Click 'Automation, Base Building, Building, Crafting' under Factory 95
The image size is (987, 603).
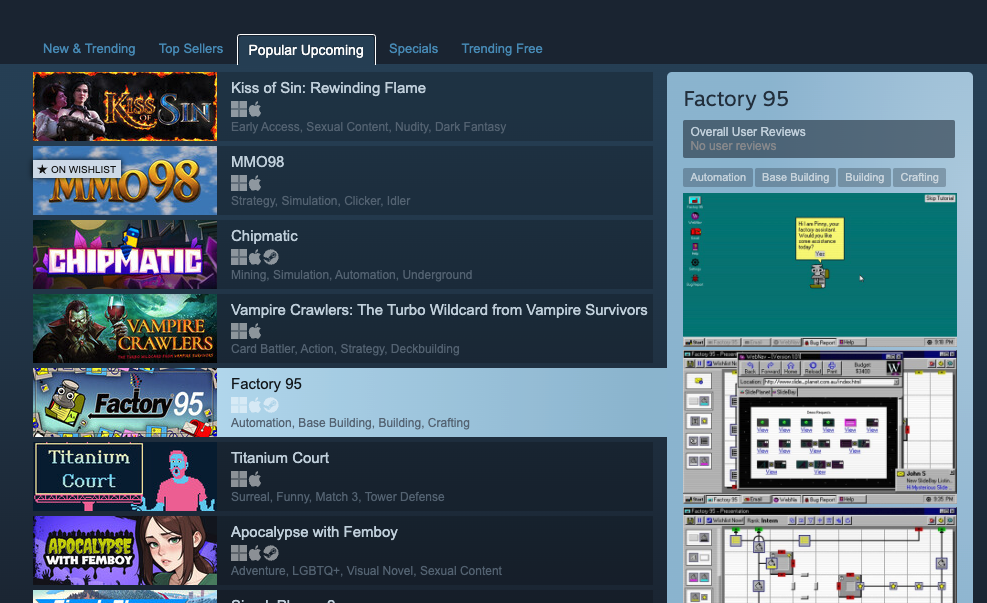(350, 423)
